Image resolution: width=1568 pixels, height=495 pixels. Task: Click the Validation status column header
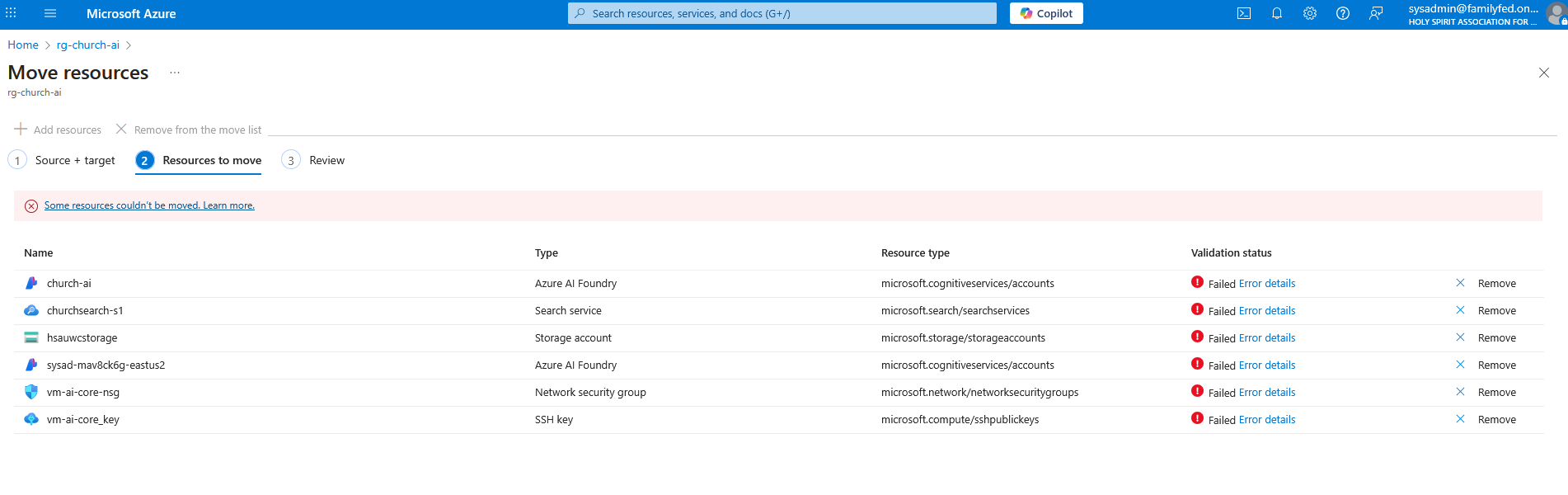coord(1232,252)
